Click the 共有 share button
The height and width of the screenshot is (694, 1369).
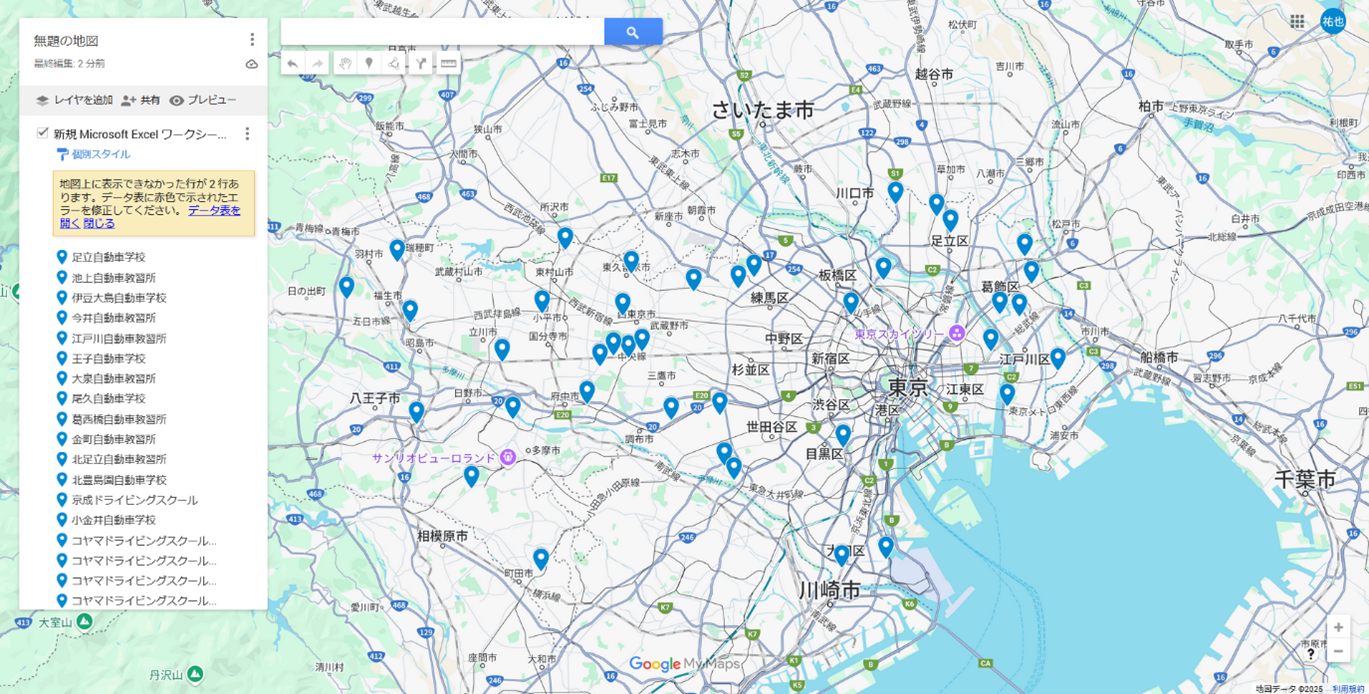[x=140, y=100]
